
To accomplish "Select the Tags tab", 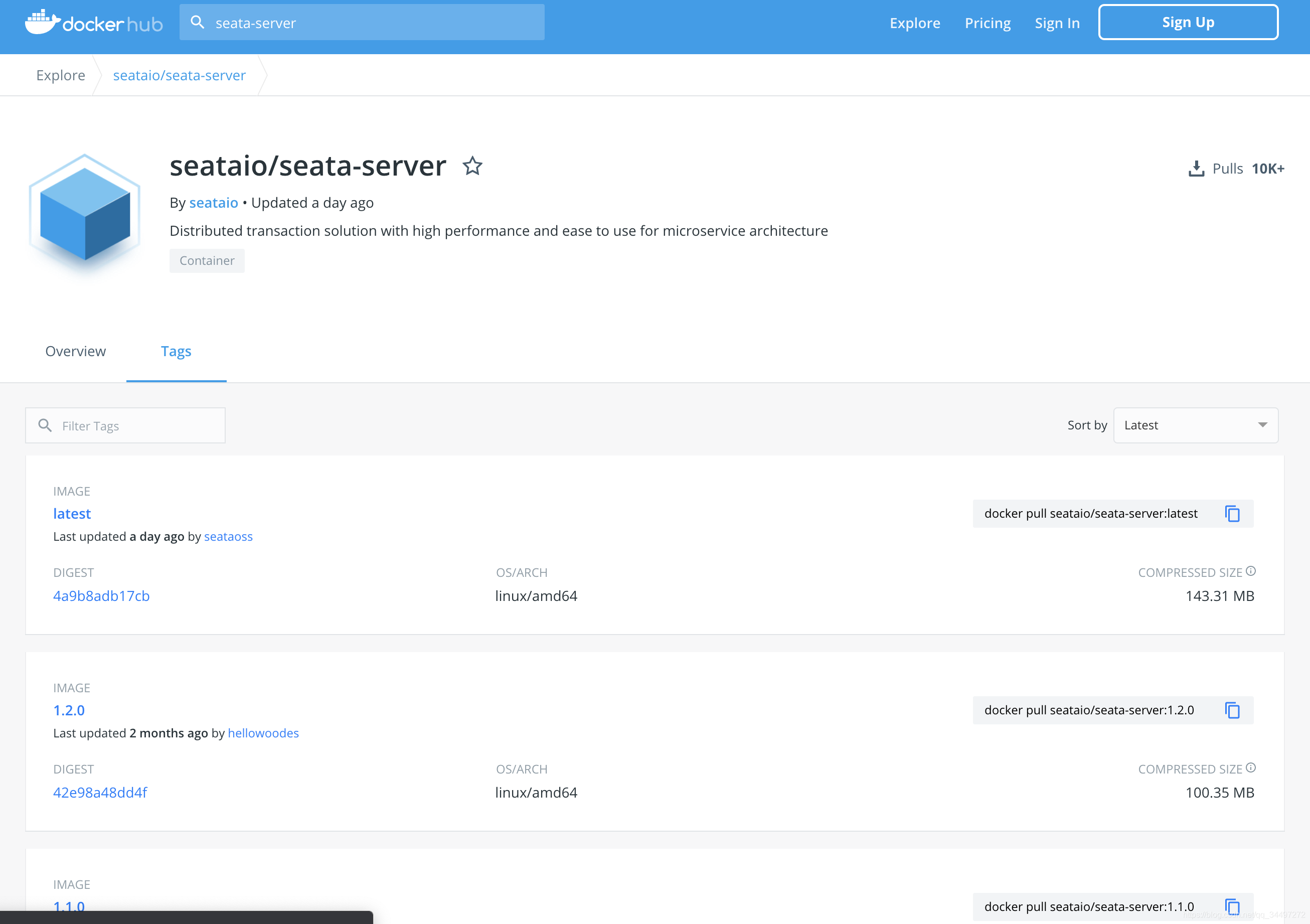I will click(x=176, y=351).
